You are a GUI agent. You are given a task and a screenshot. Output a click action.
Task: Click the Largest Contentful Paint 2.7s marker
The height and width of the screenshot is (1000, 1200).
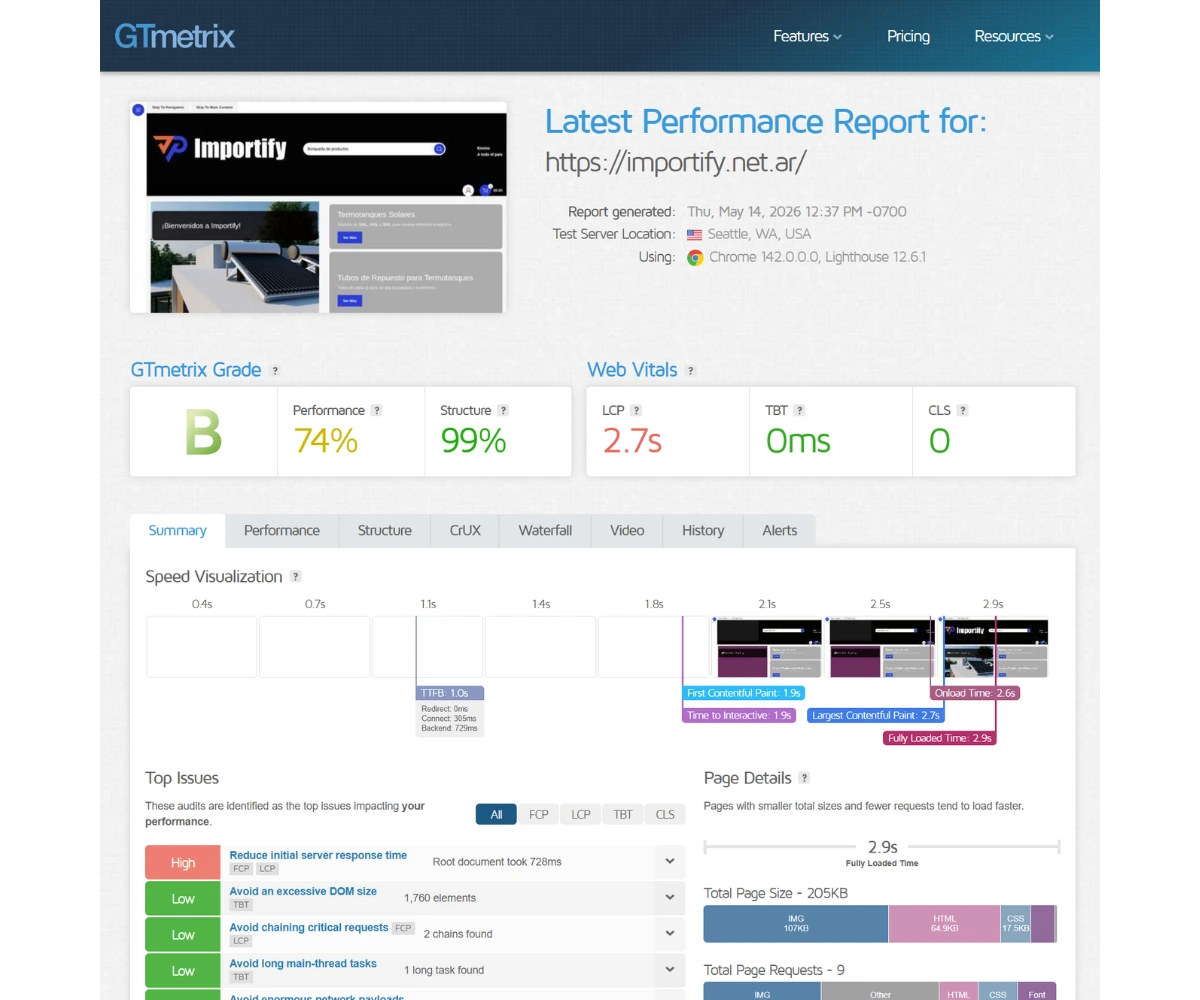[876, 715]
